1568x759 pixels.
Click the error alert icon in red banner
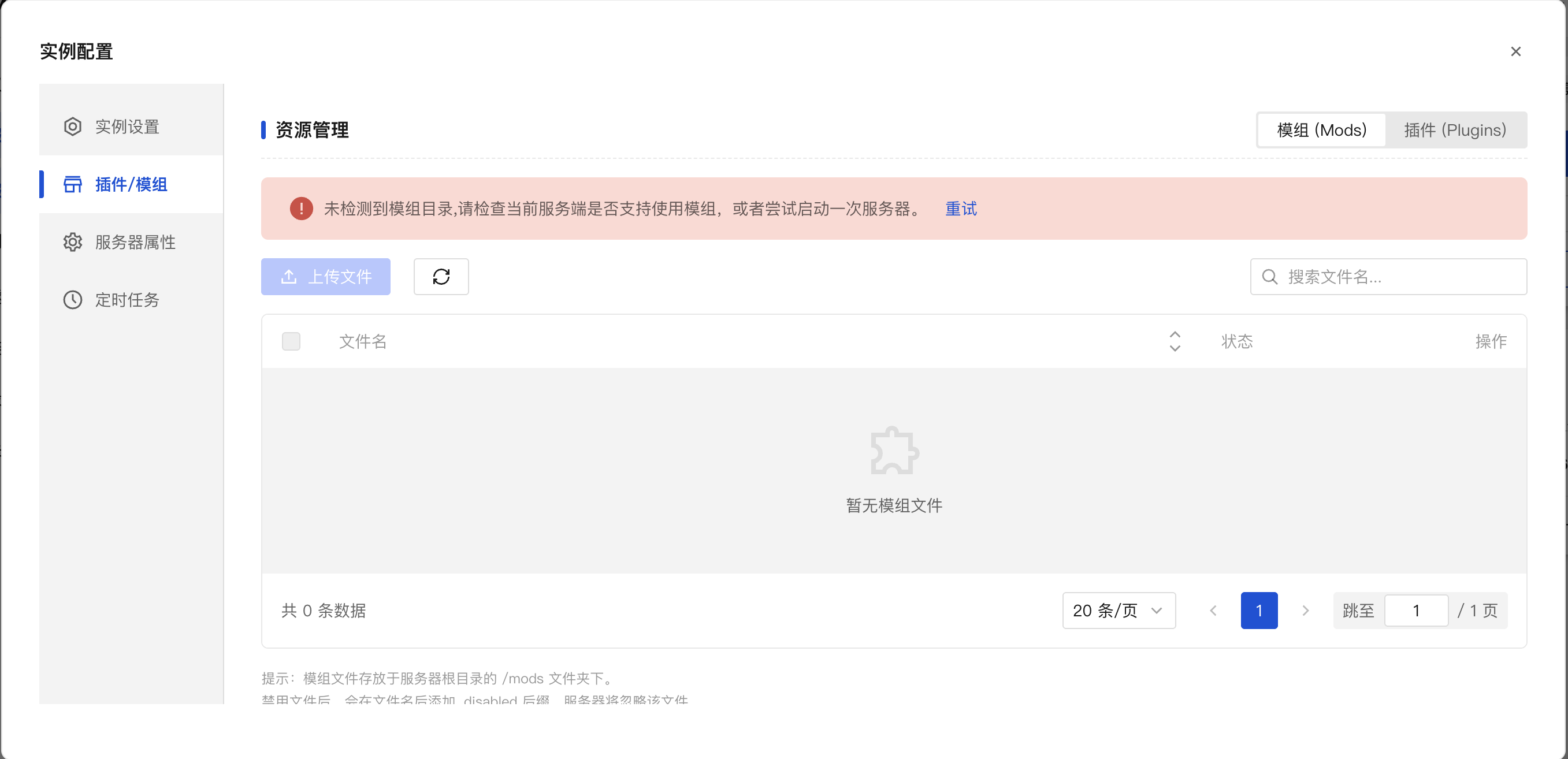click(300, 208)
